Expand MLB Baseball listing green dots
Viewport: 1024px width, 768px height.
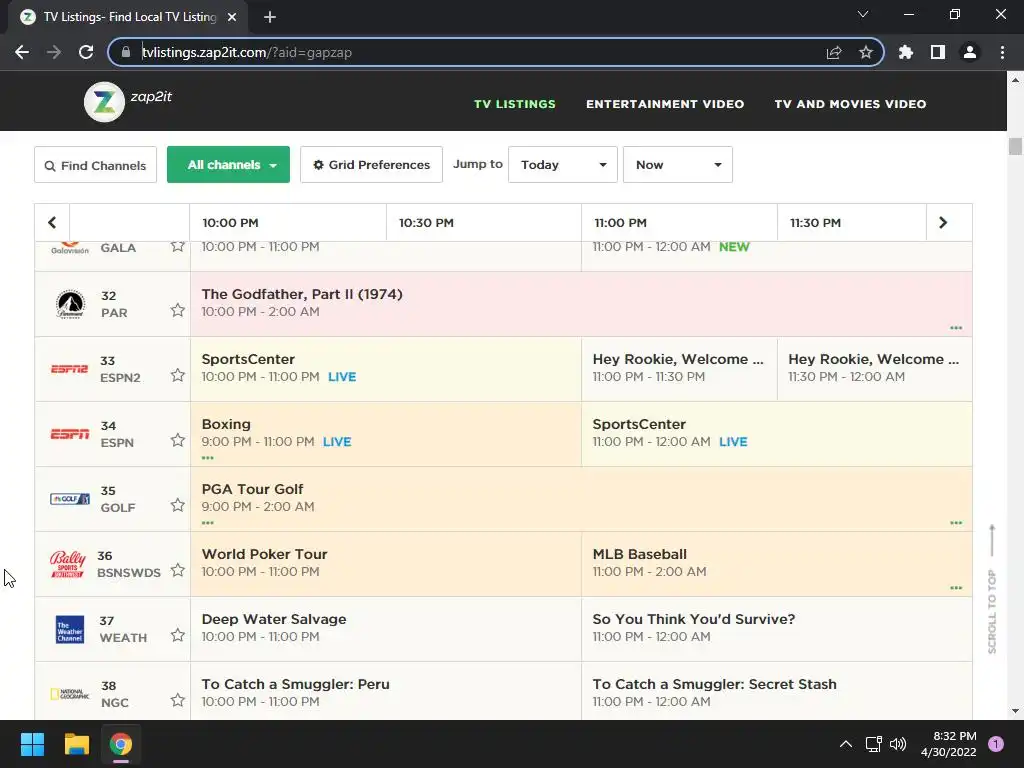coord(956,588)
